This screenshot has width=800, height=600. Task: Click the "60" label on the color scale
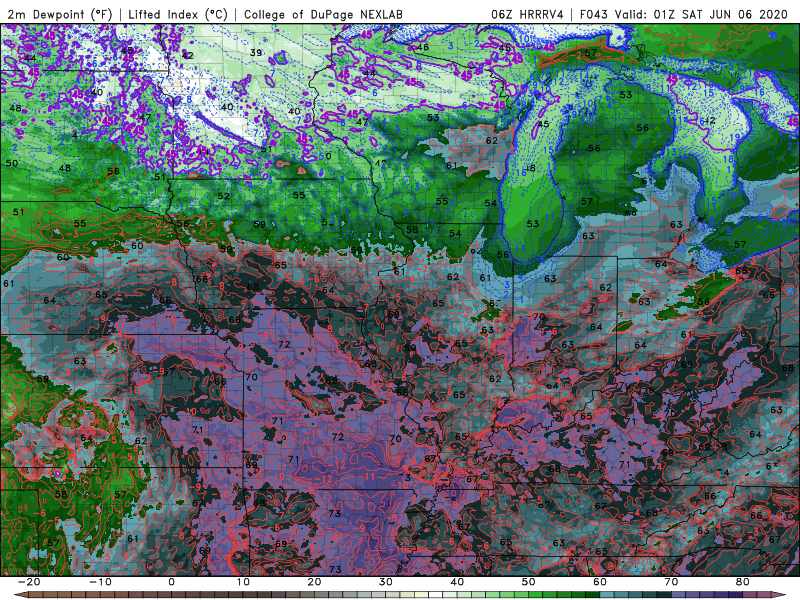pos(600,582)
